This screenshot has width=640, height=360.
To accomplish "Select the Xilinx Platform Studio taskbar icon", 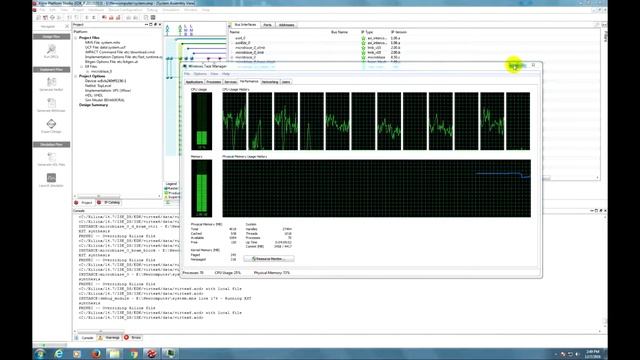I will pos(152,353).
